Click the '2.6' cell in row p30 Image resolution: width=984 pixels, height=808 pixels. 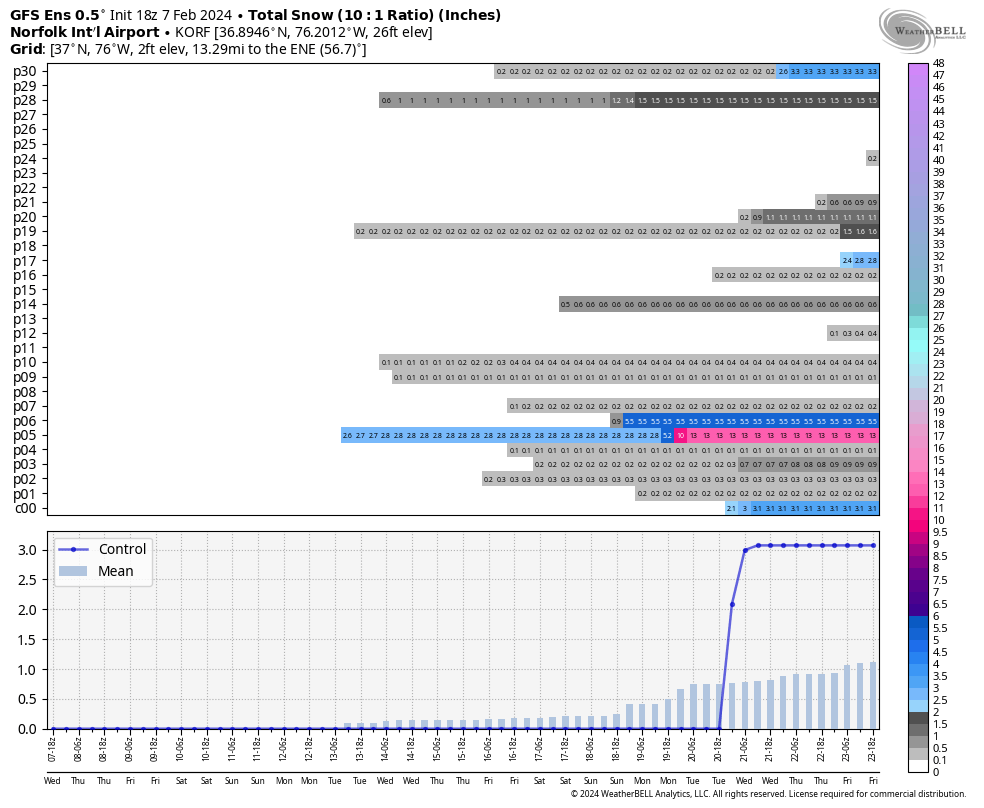coord(783,72)
